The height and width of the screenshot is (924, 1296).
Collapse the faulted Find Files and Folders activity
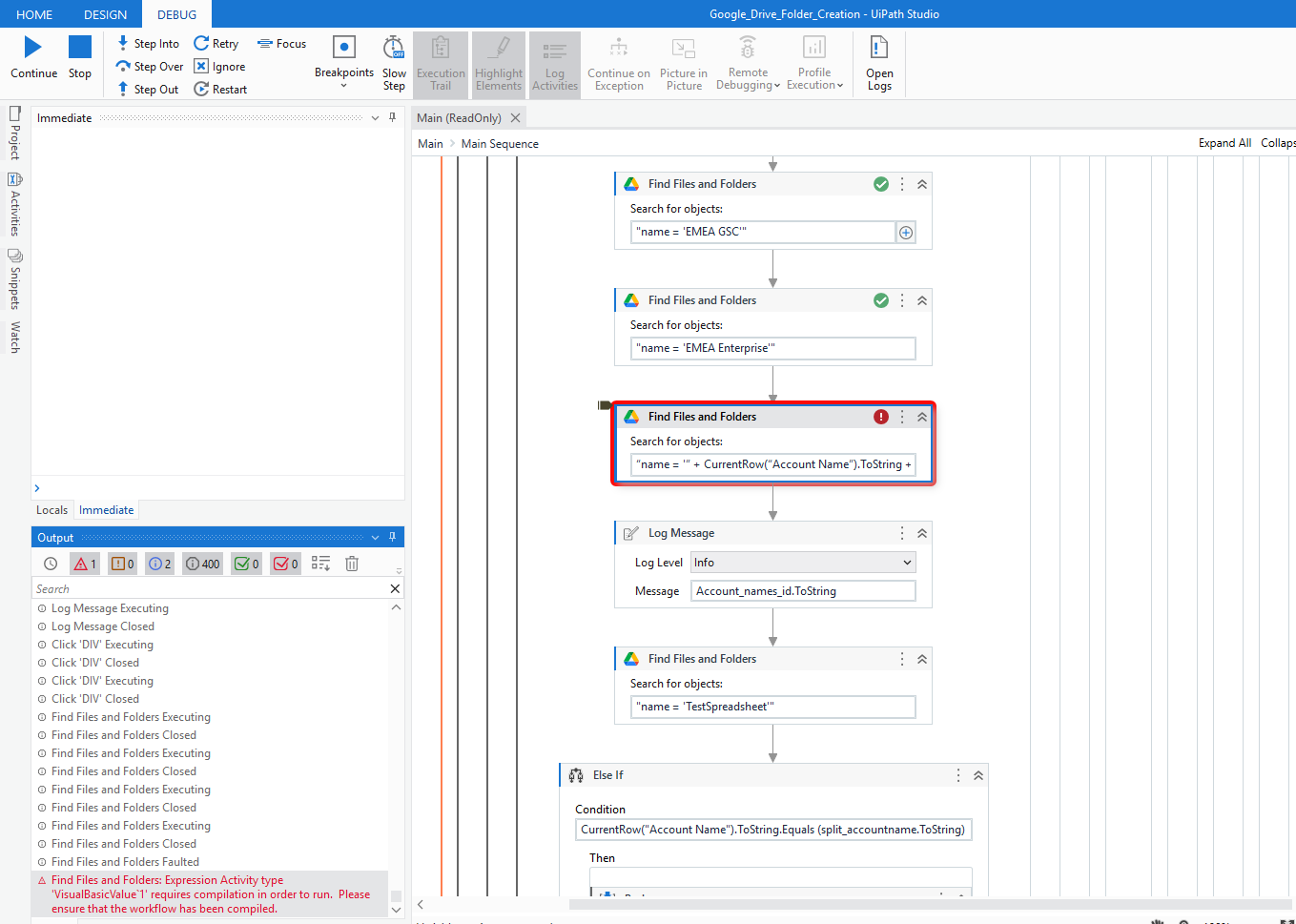point(922,417)
